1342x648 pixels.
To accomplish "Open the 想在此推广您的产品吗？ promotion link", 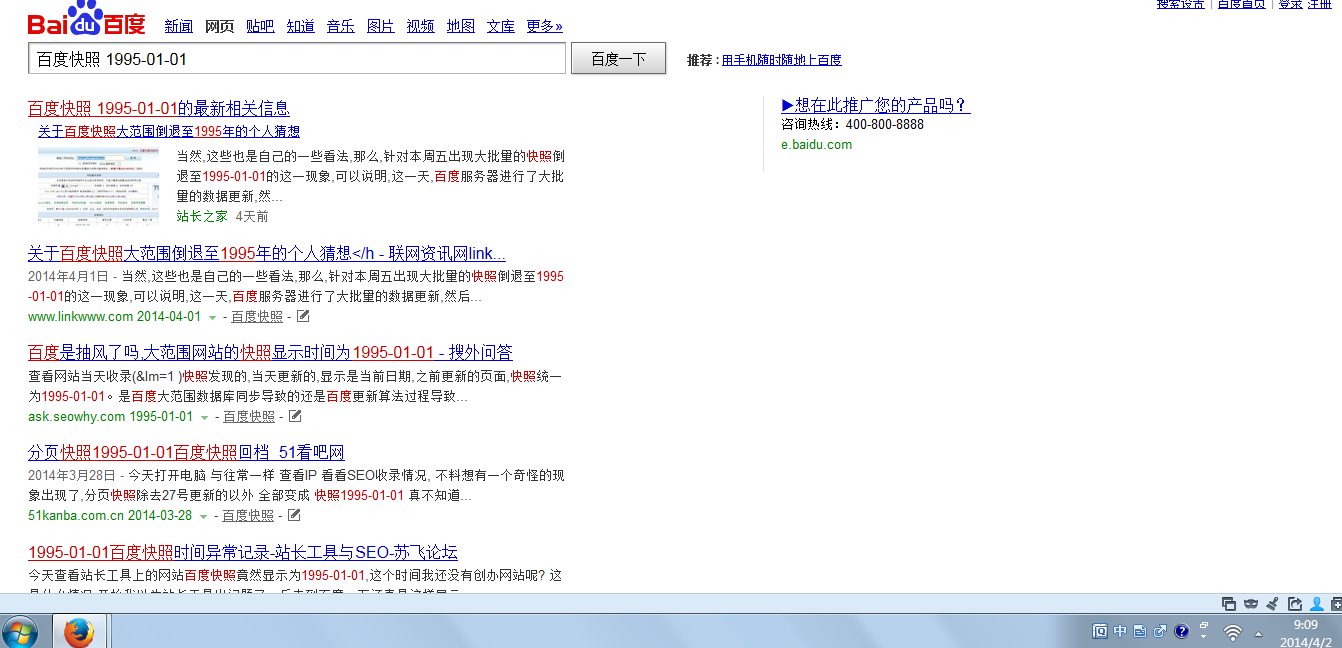I will click(x=876, y=105).
